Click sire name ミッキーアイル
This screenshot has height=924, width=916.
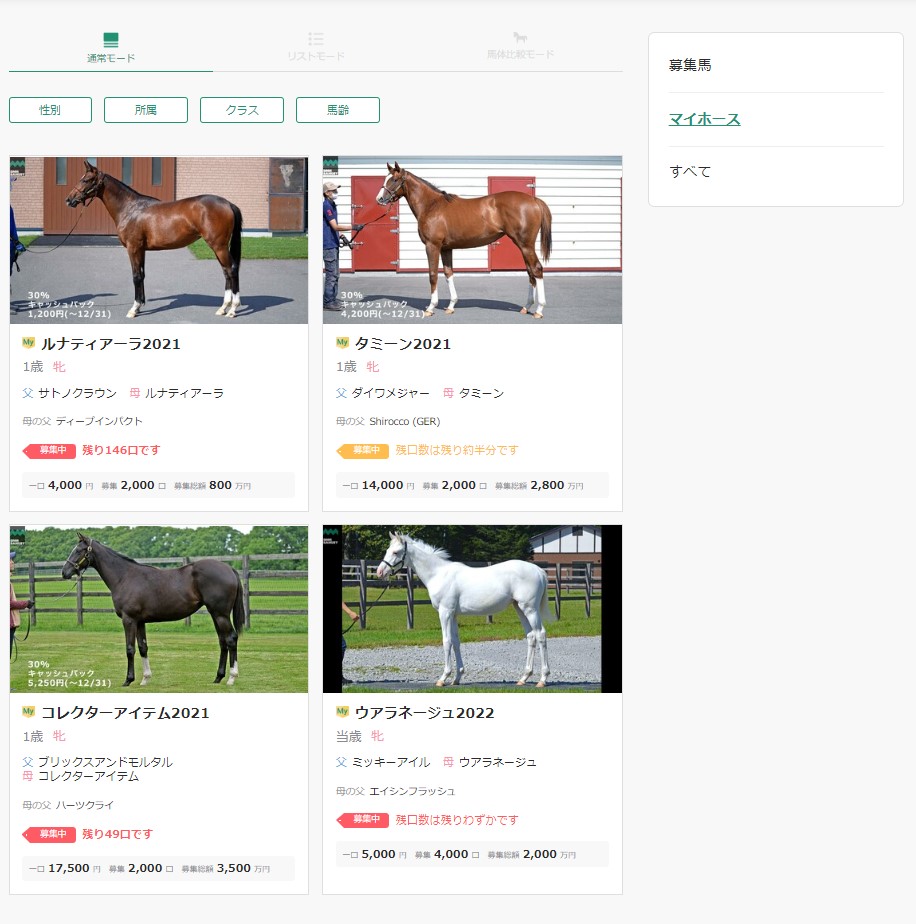[x=390, y=762]
